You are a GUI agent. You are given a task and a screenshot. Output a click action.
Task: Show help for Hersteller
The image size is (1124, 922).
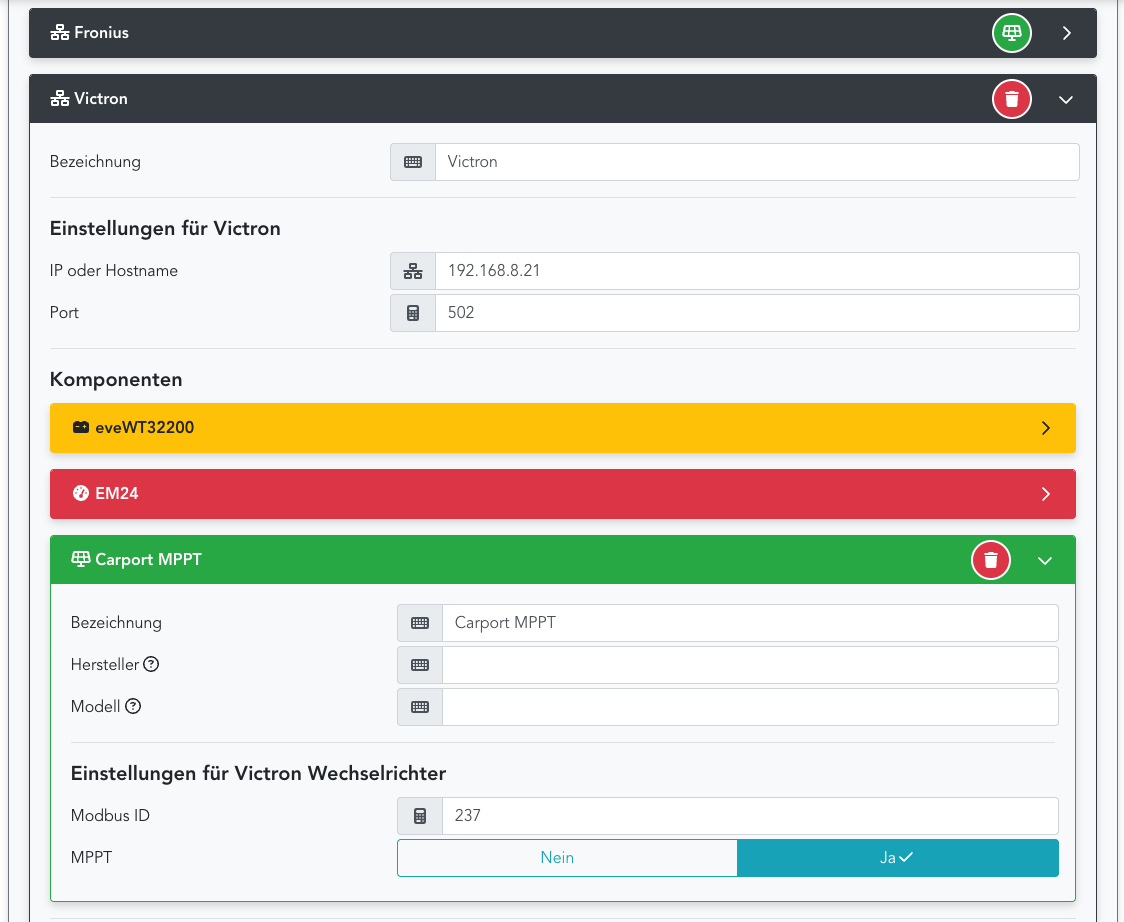[151, 665]
